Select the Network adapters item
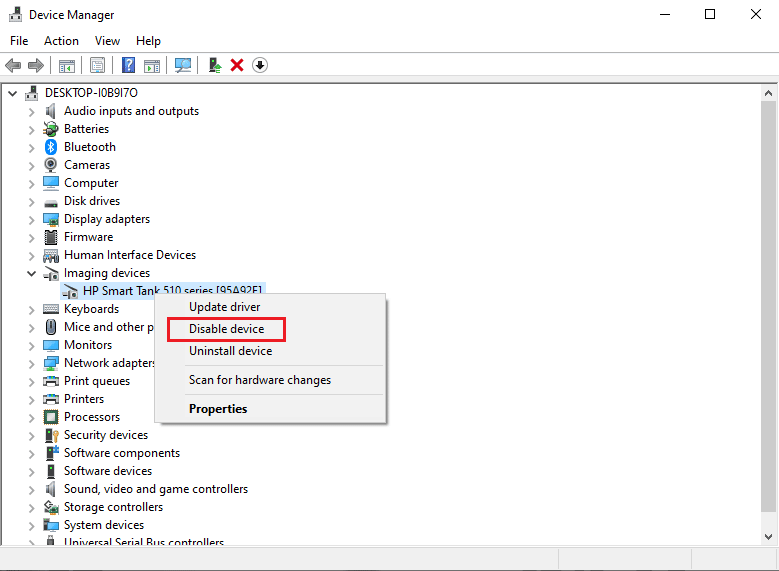Viewport: 779px width, 571px height. point(109,363)
